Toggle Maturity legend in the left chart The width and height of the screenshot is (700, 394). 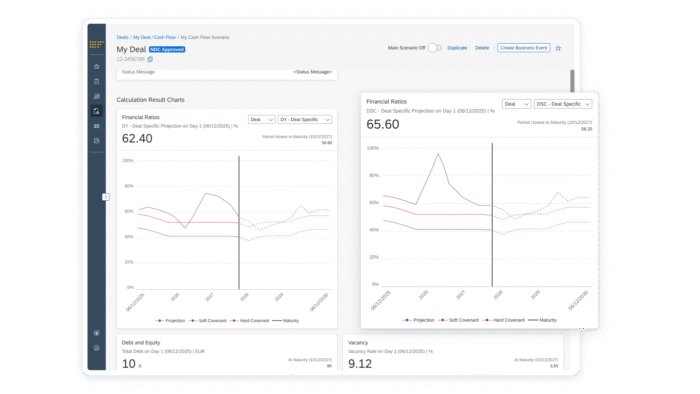pos(286,320)
